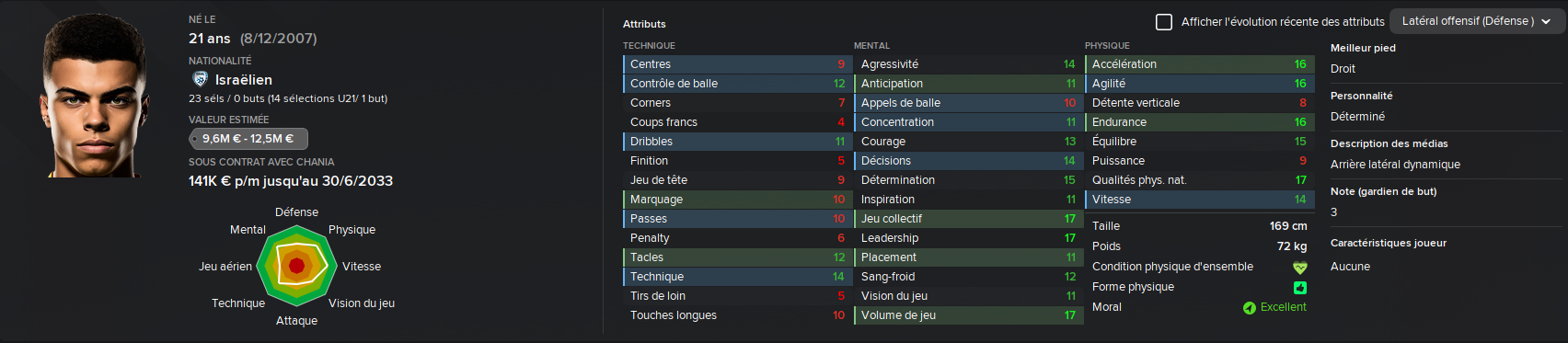Click the Excellent morale arrow icon
The width and height of the screenshot is (1568, 343).
(1249, 308)
